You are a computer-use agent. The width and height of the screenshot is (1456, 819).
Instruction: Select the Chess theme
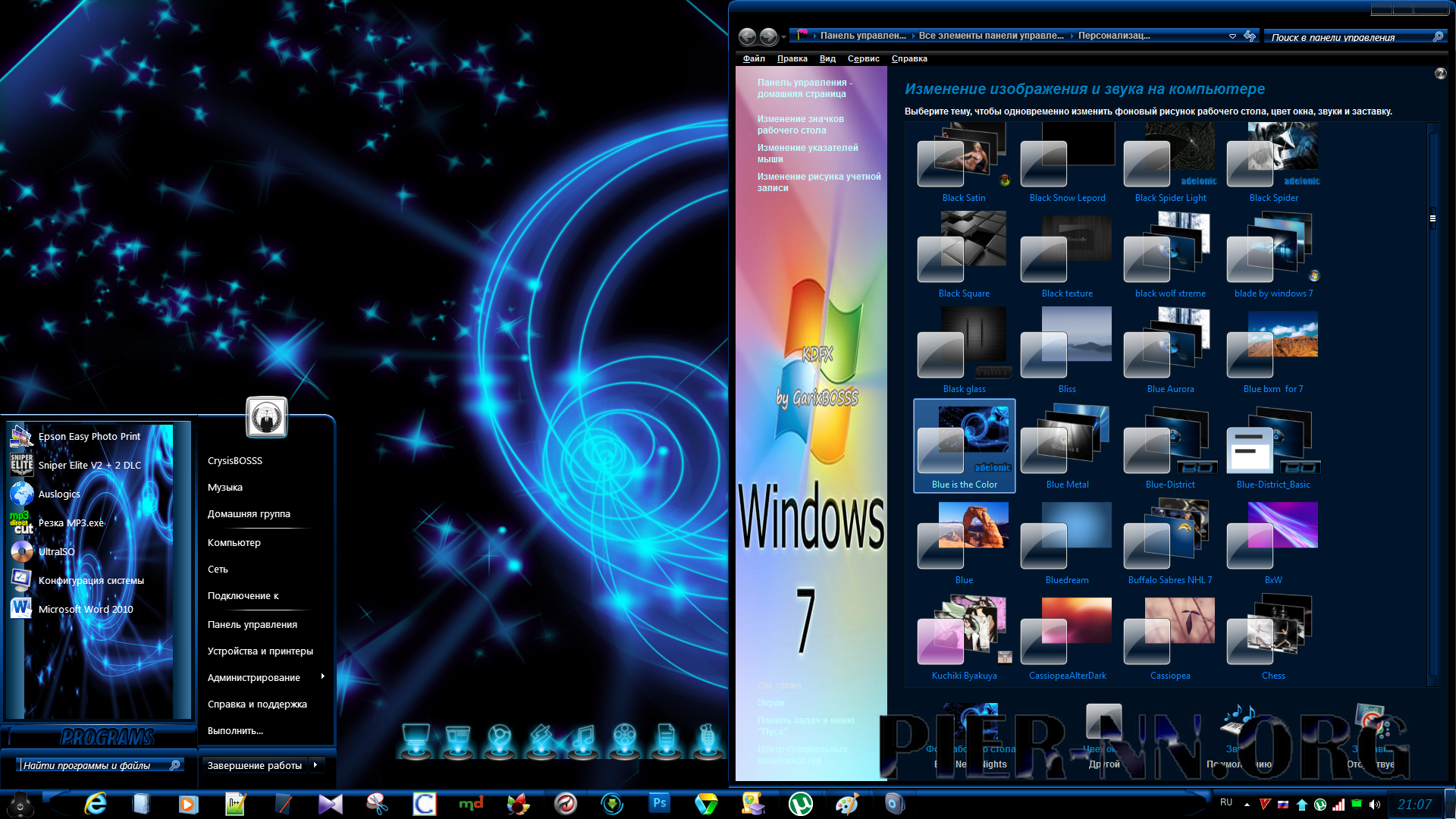[1273, 639]
